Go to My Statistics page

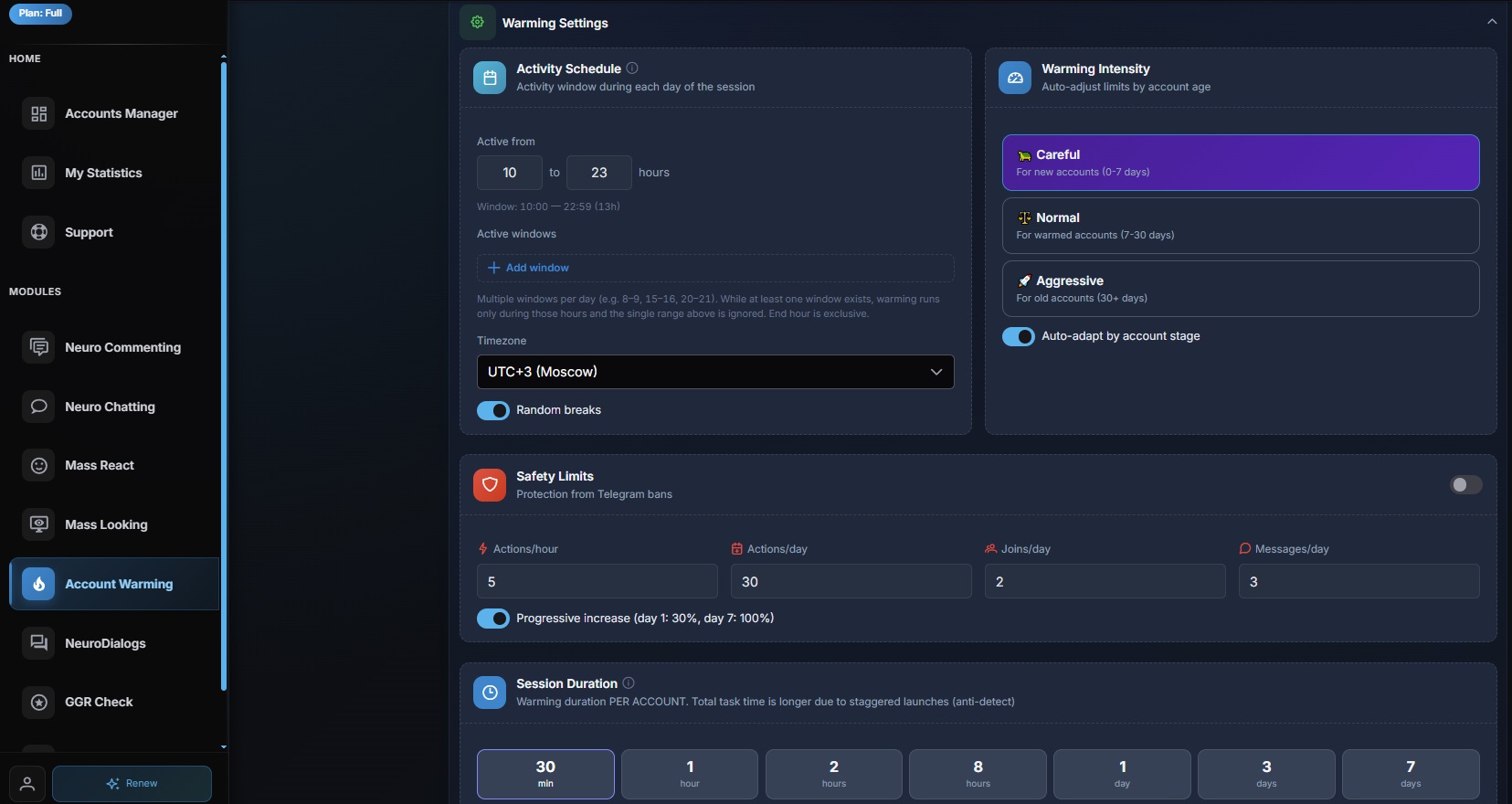point(114,173)
